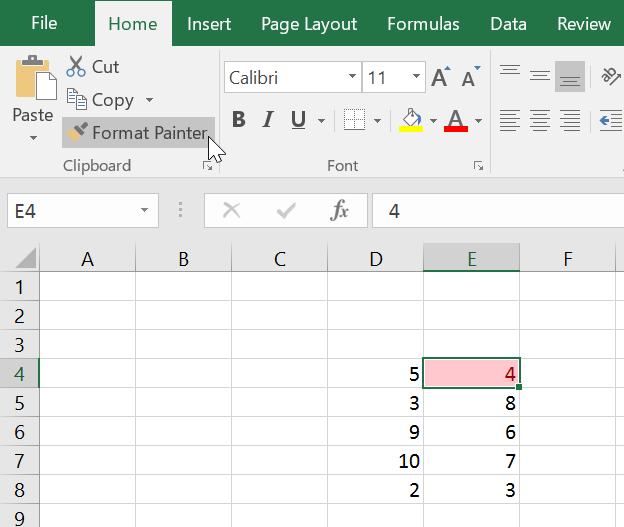Open the fill color palette dropdown
Image resolution: width=624 pixels, height=527 pixels.
pos(434,120)
